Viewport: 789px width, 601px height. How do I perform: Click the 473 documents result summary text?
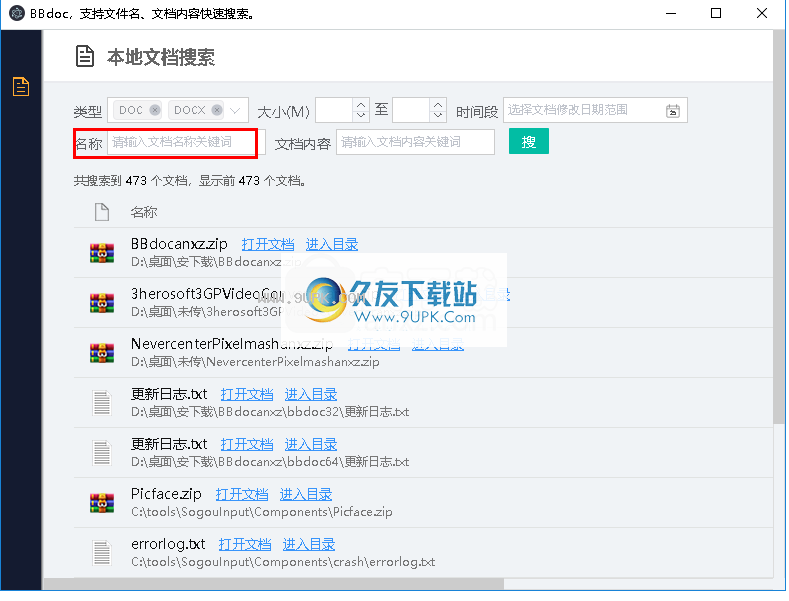pyautogui.click(x=190, y=181)
